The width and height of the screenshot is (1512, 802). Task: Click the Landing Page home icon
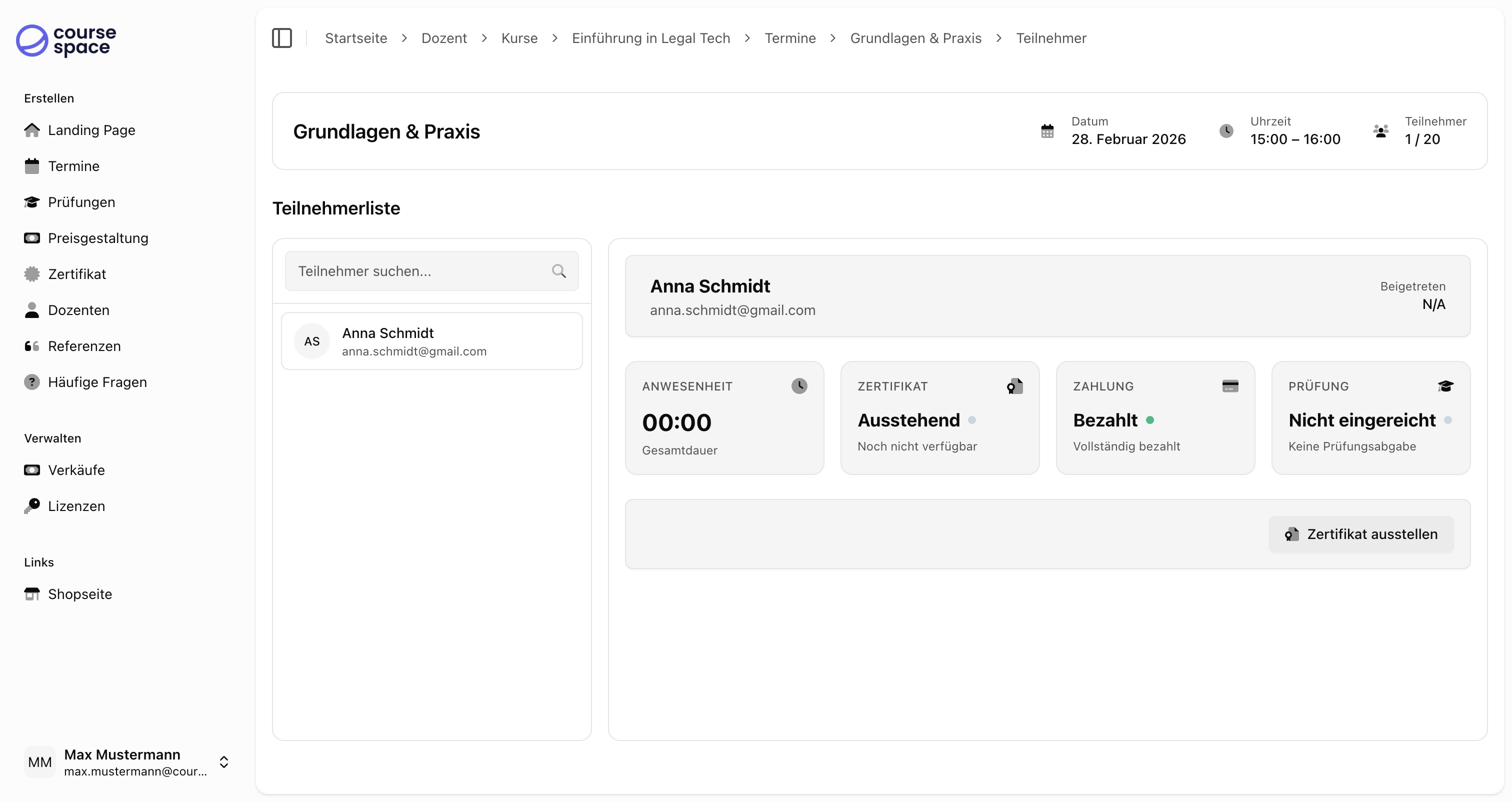tap(31, 130)
